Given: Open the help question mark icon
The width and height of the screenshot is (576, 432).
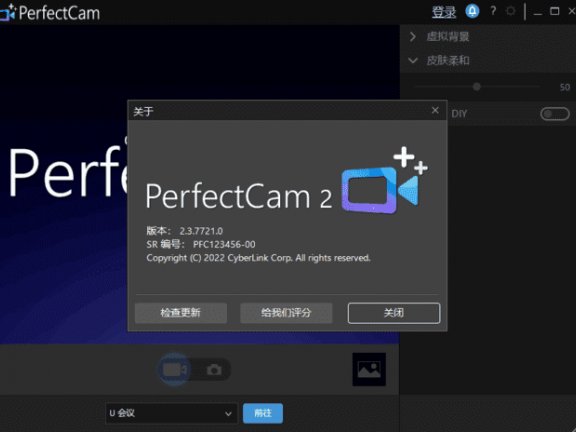Looking at the screenshot, I should (493, 11).
